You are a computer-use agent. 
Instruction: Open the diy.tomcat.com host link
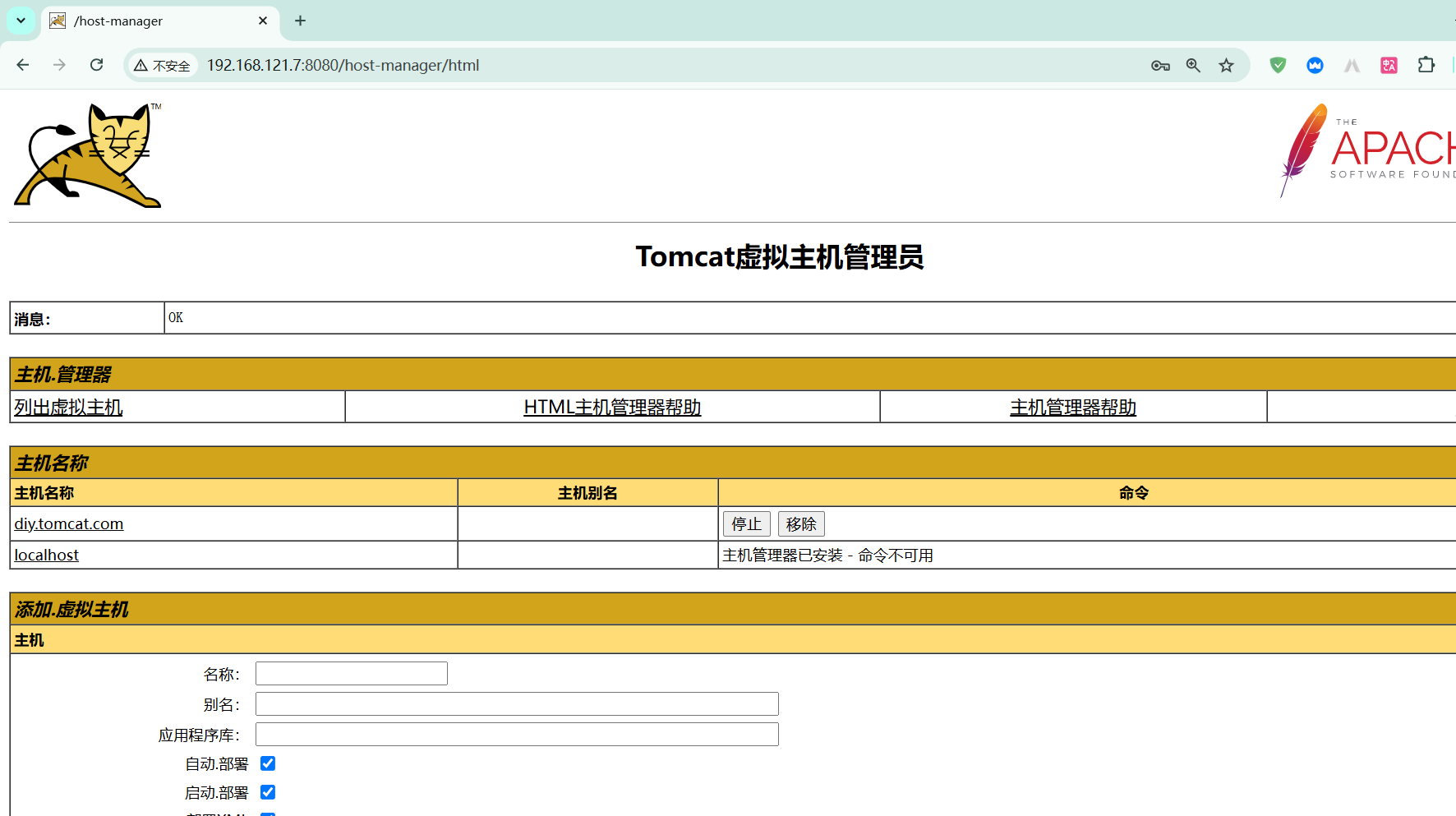pos(69,523)
